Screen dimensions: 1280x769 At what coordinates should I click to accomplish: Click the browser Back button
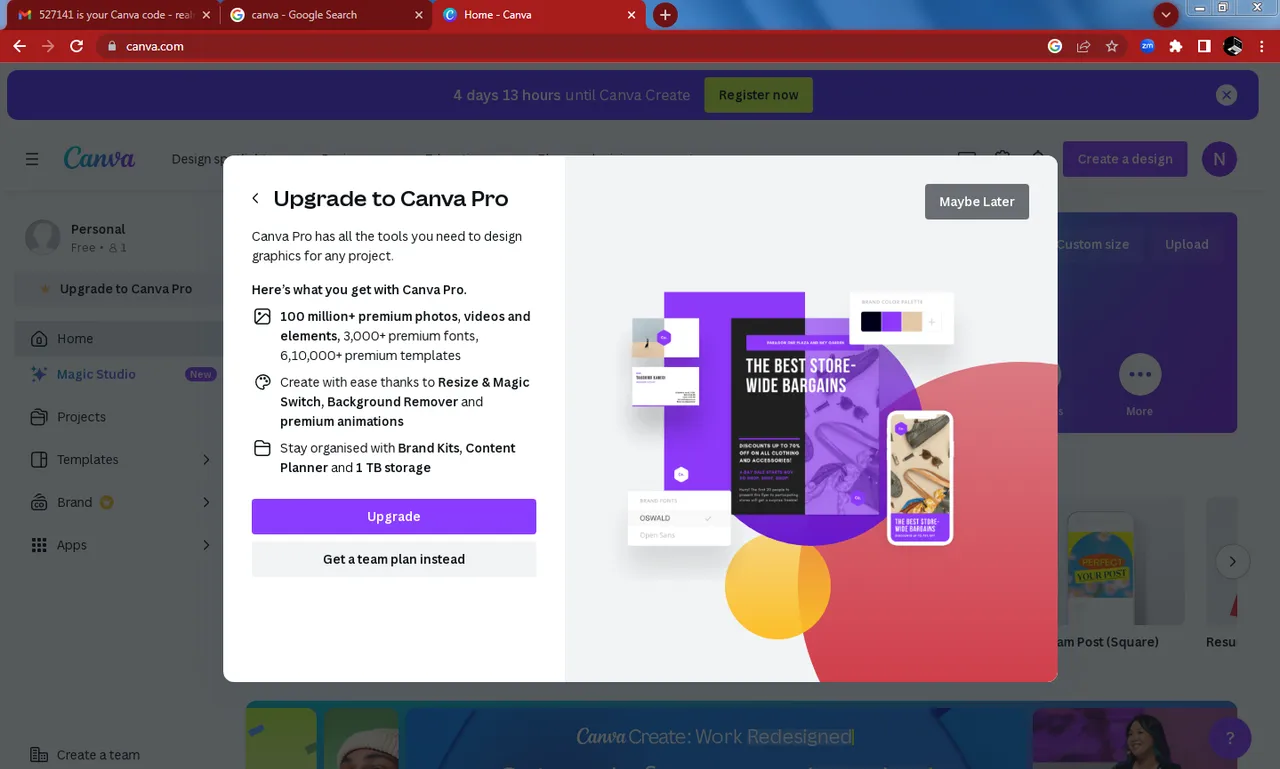pos(19,46)
